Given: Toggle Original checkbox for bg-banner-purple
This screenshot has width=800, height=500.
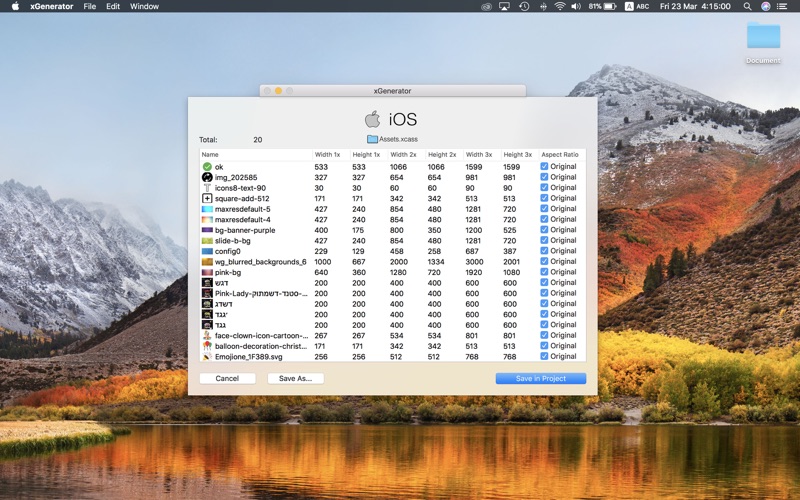Looking at the screenshot, I should [x=544, y=230].
